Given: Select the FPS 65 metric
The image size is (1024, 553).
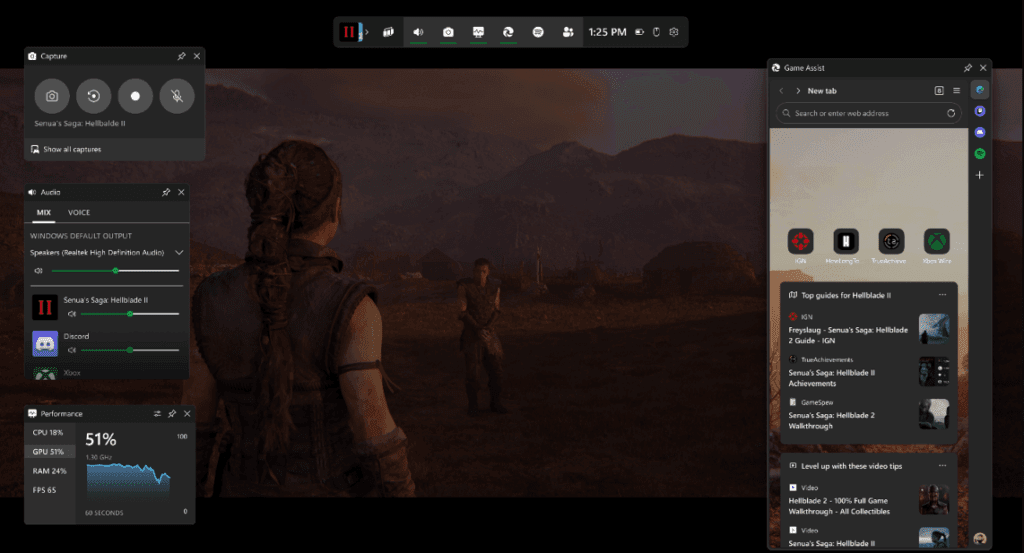Looking at the screenshot, I should [x=49, y=490].
